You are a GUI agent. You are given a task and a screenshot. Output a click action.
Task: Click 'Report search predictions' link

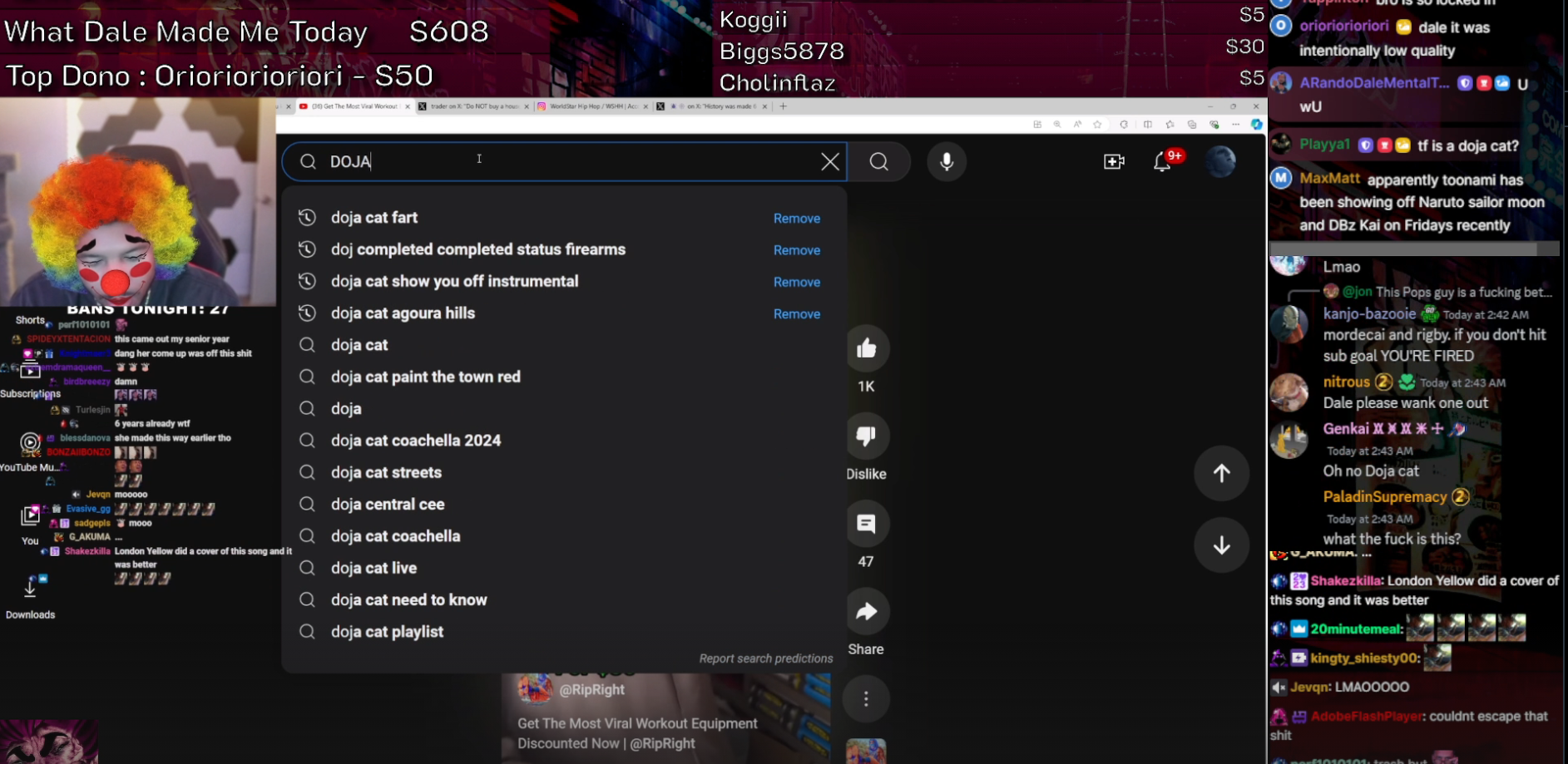coord(766,658)
